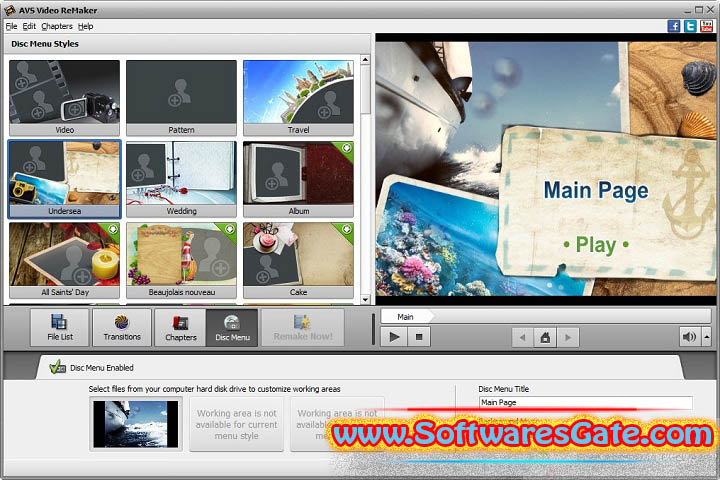Click the styles list scroll-down arrow
Image resolution: width=720 pixels, height=480 pixels.
366,299
